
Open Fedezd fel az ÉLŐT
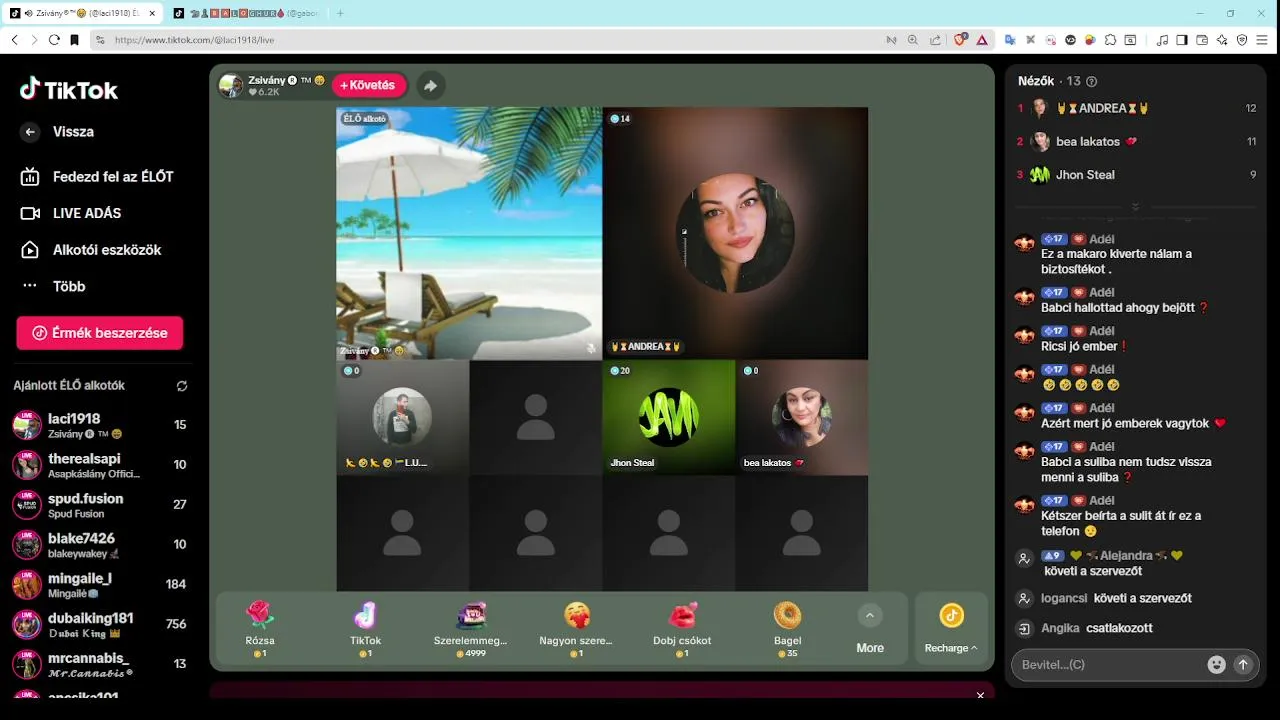97,176
